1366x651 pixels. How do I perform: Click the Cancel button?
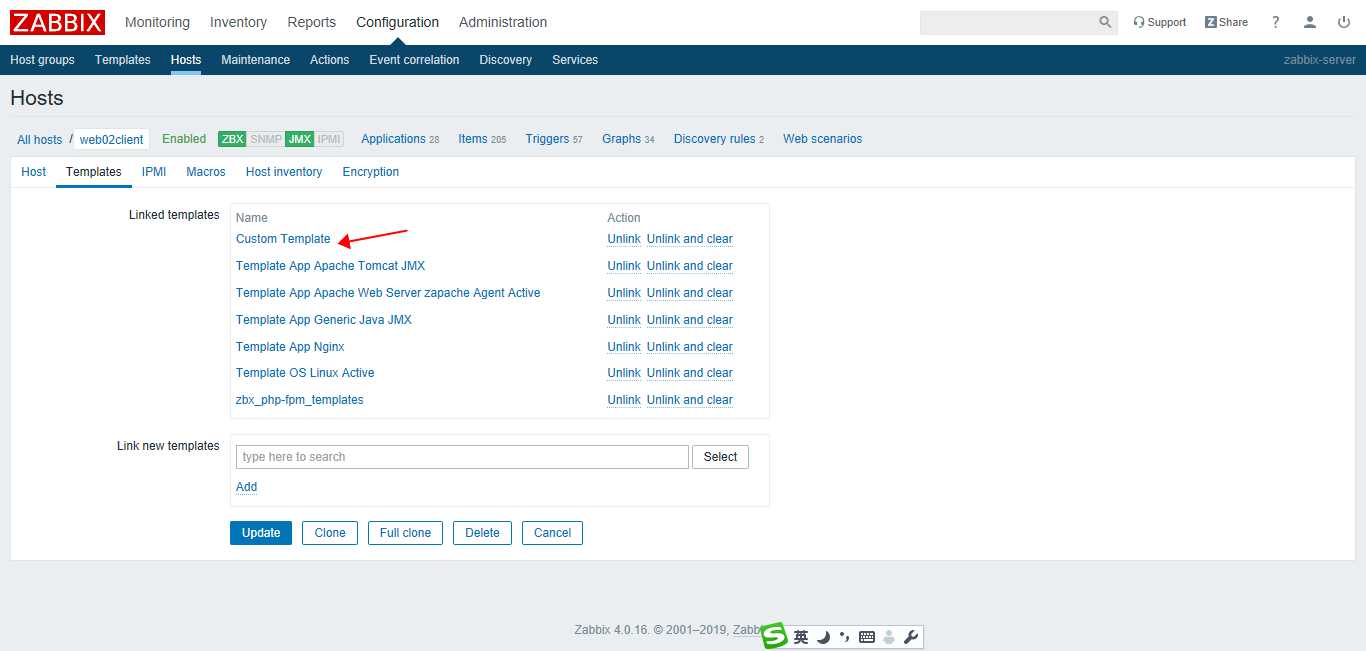552,533
